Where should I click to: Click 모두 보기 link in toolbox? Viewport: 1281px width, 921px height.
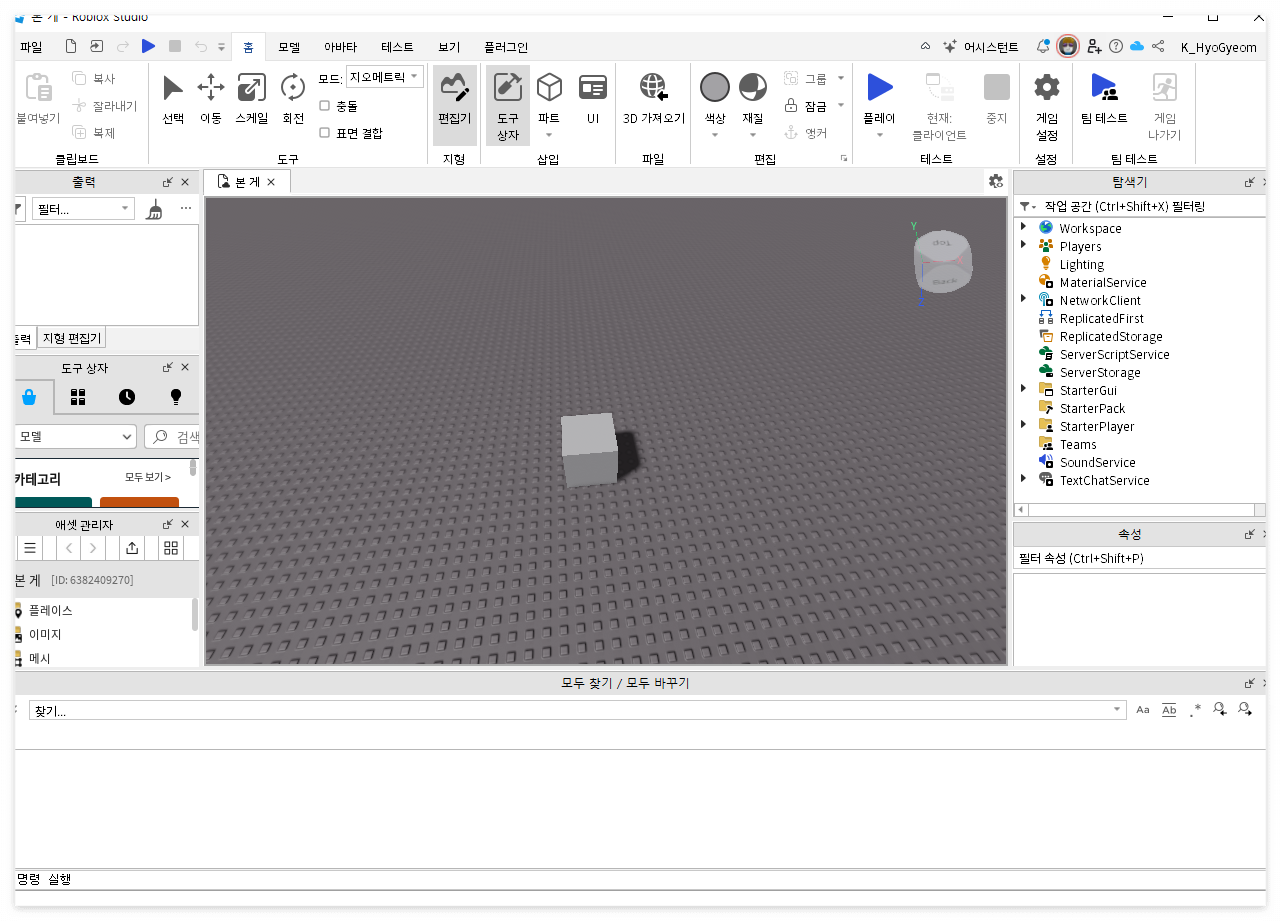(148, 477)
